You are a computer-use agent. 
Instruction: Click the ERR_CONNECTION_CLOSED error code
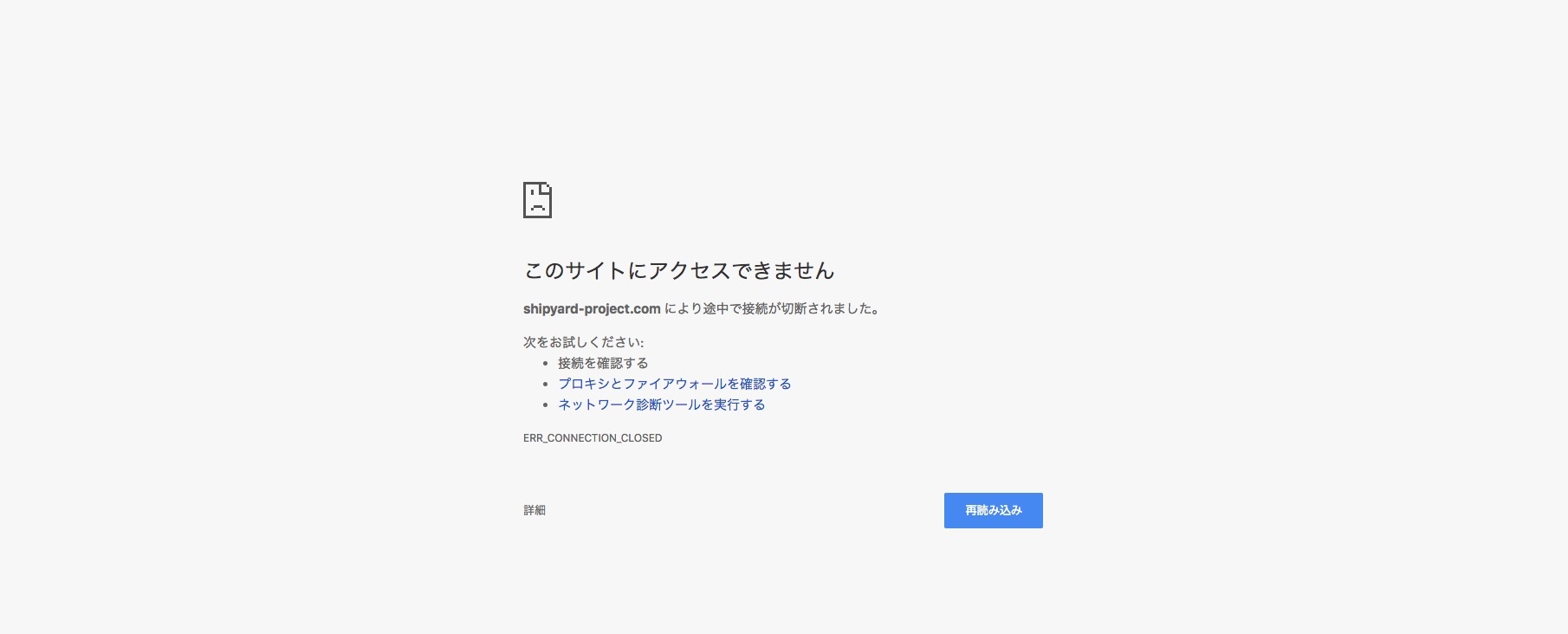tap(593, 438)
